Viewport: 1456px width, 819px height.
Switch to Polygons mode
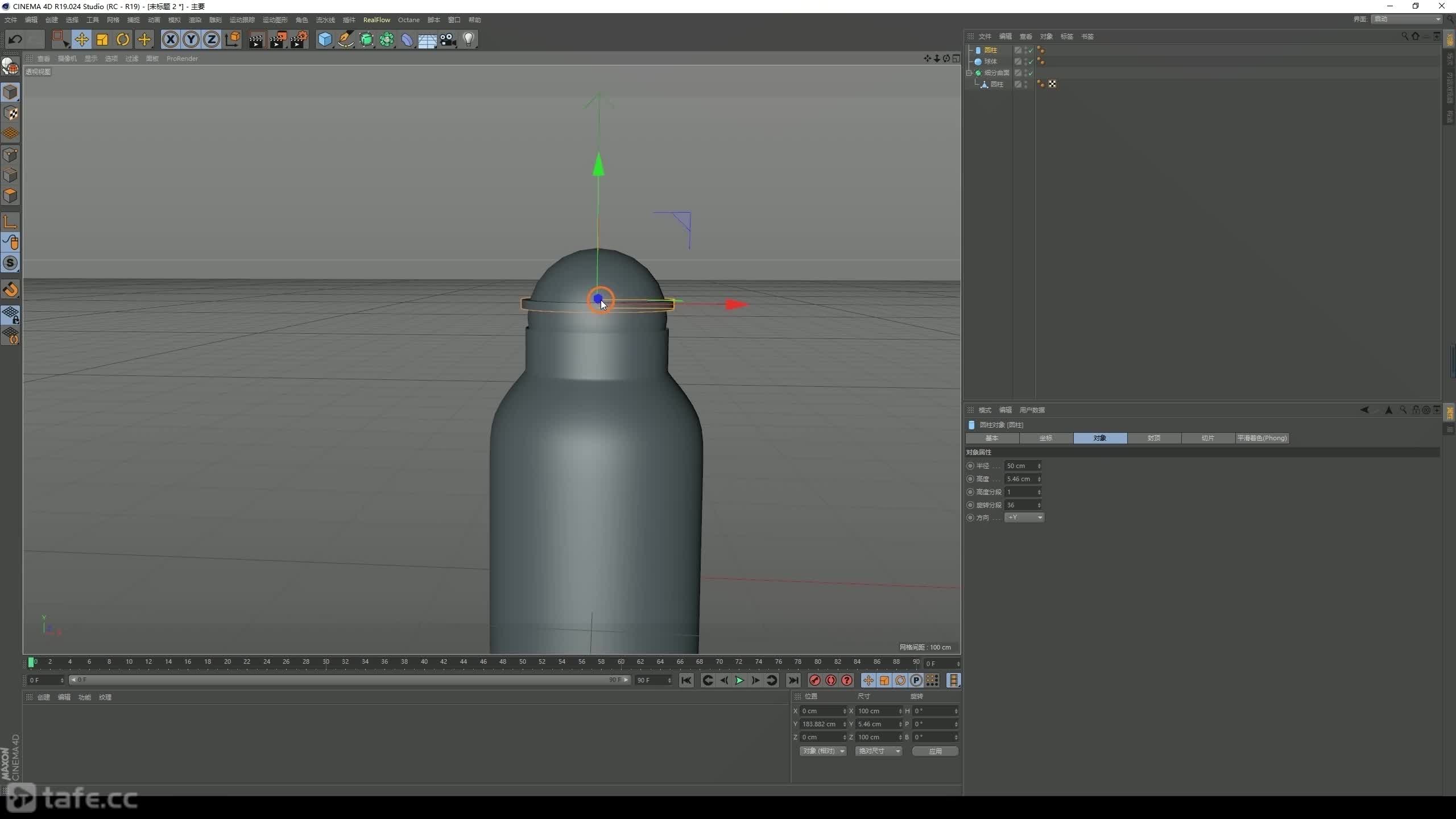[10, 196]
